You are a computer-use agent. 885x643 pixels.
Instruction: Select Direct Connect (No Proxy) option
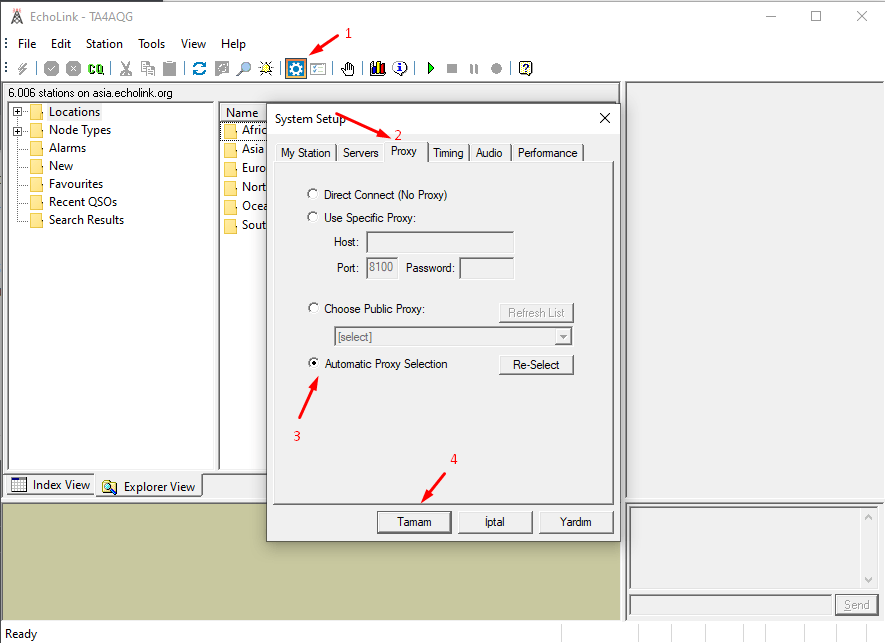tap(314, 195)
